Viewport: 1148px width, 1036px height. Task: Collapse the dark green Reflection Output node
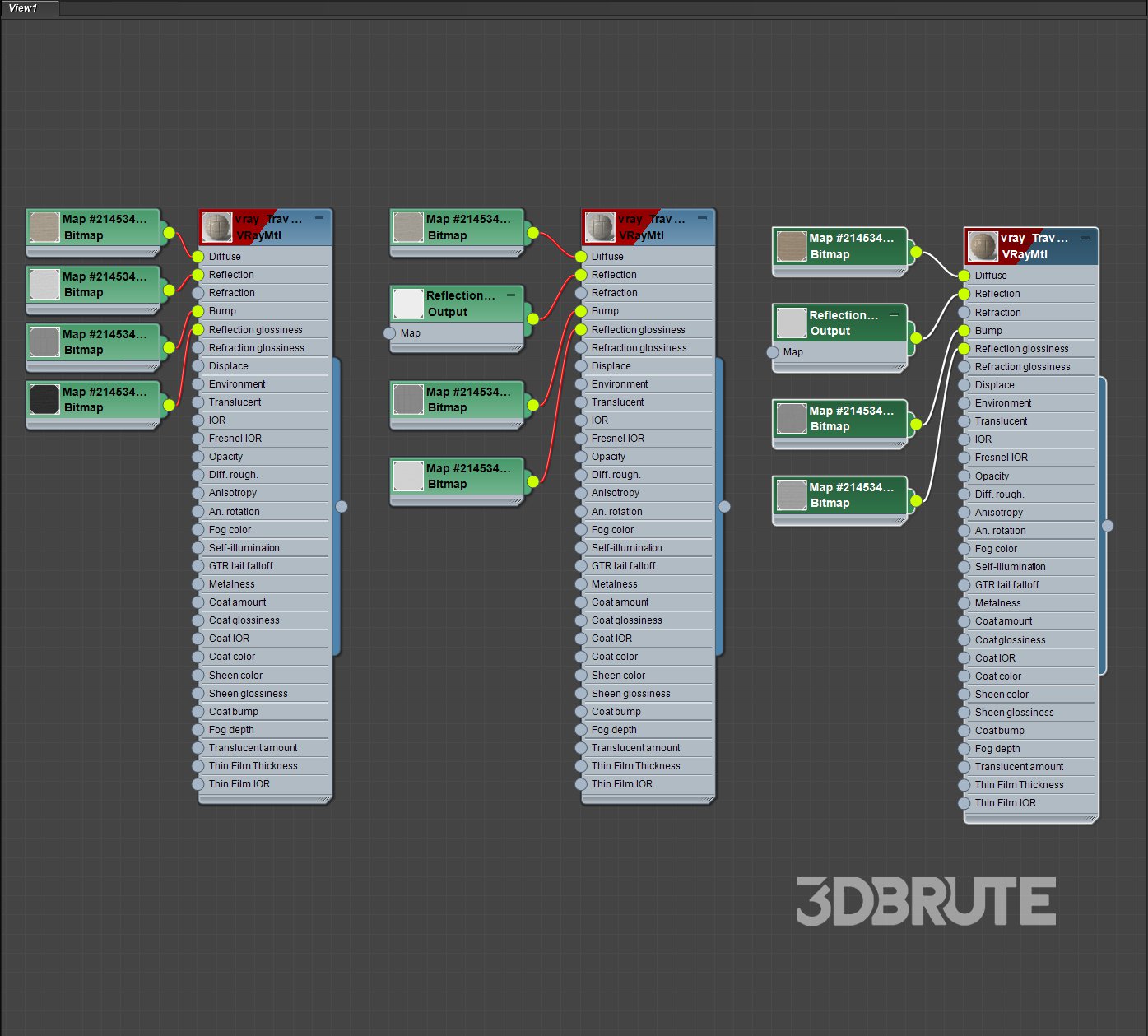[893, 314]
